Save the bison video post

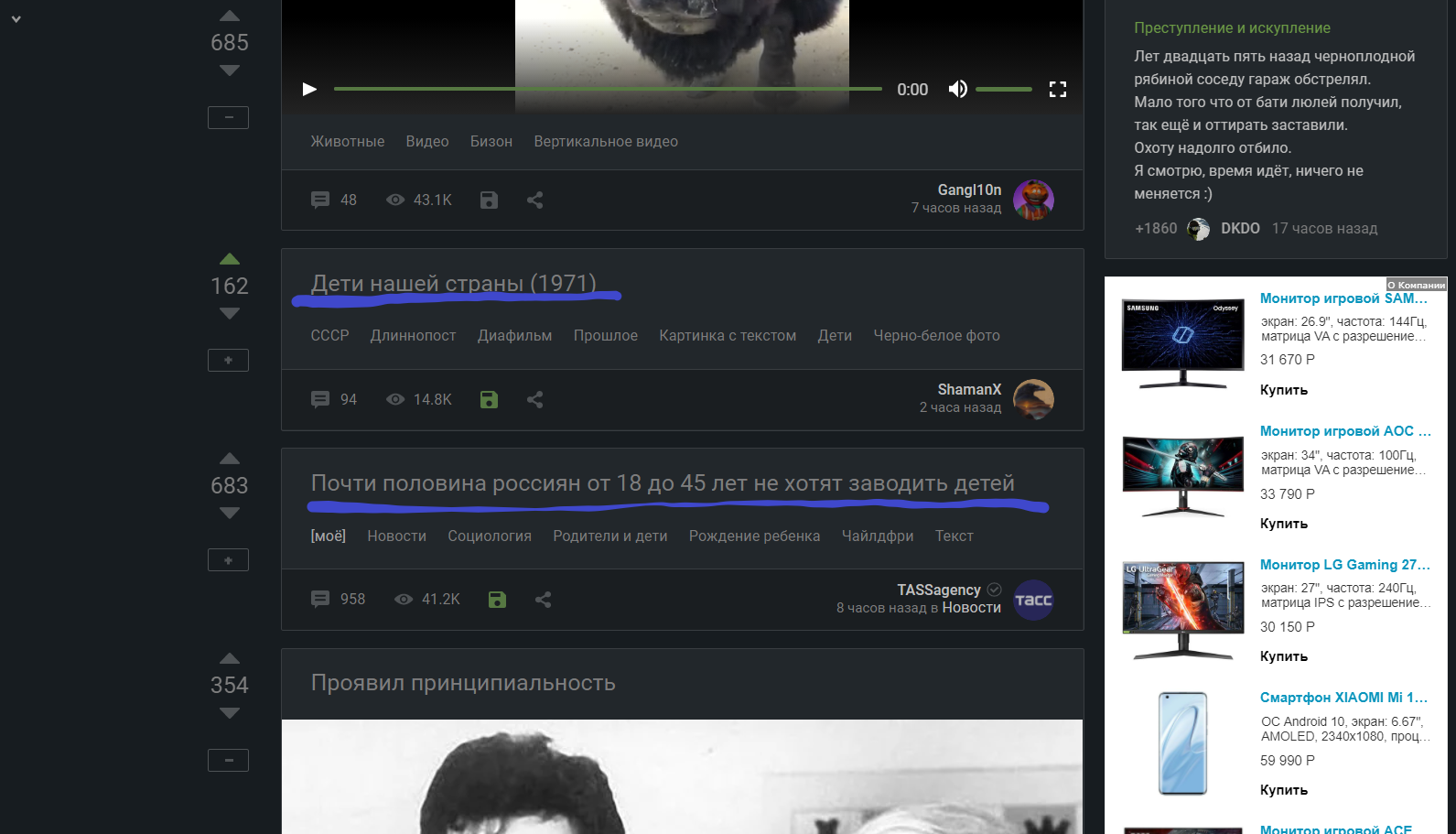pyautogui.click(x=489, y=200)
